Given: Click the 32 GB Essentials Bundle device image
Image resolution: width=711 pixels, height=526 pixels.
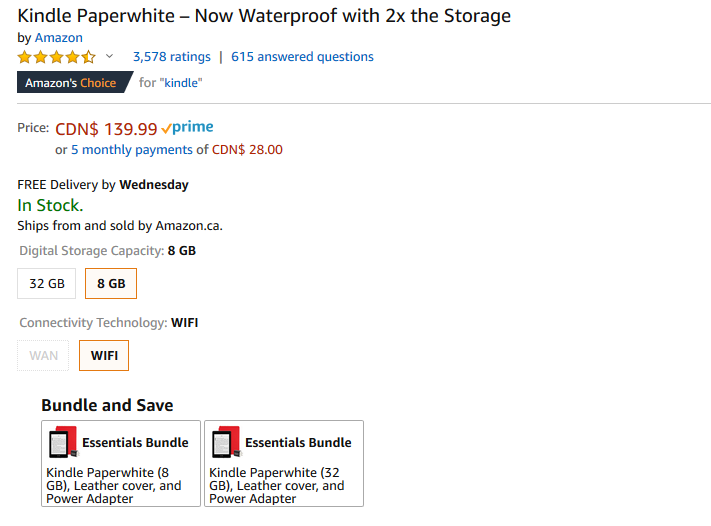Looking at the screenshot, I should [x=226, y=442].
